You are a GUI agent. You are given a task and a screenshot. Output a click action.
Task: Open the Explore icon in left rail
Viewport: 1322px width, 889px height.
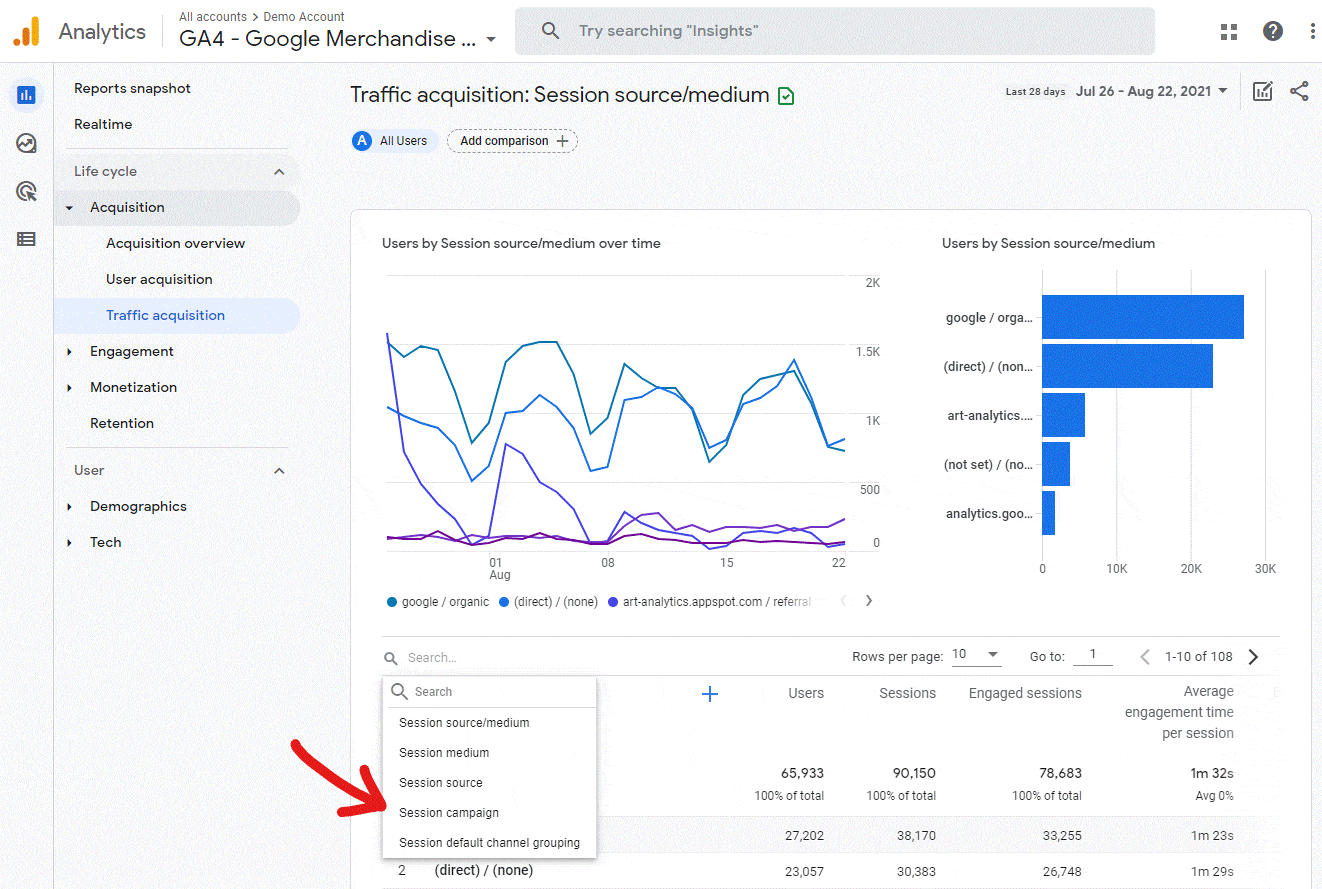point(27,143)
